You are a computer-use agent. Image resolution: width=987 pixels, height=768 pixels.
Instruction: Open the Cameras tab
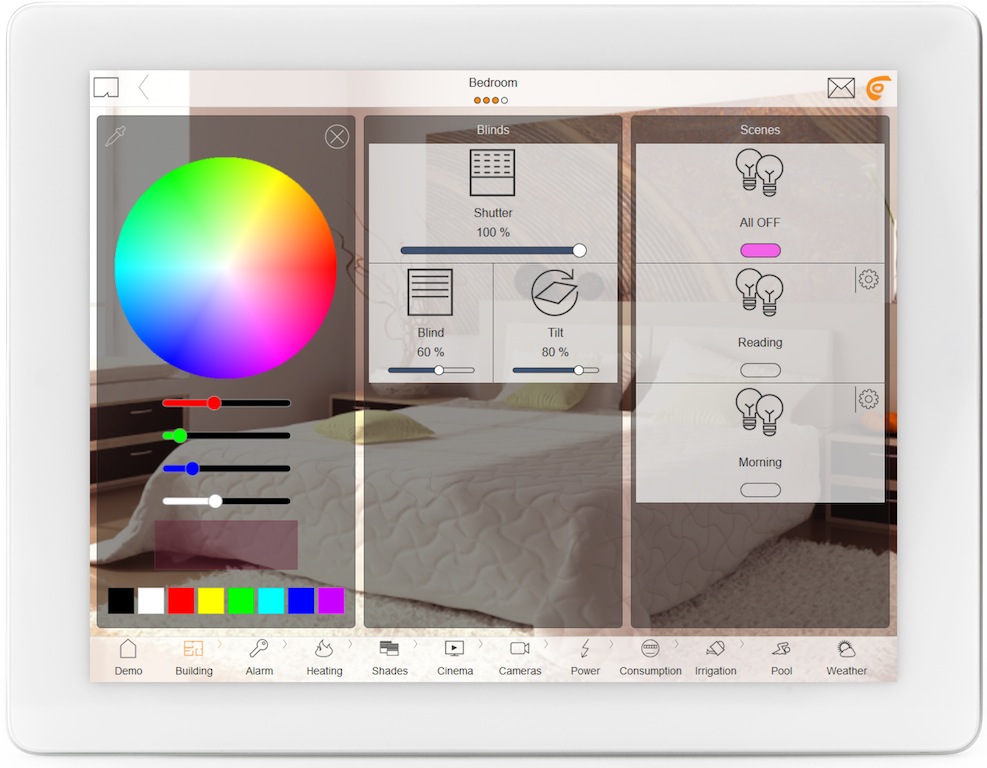pos(520,657)
